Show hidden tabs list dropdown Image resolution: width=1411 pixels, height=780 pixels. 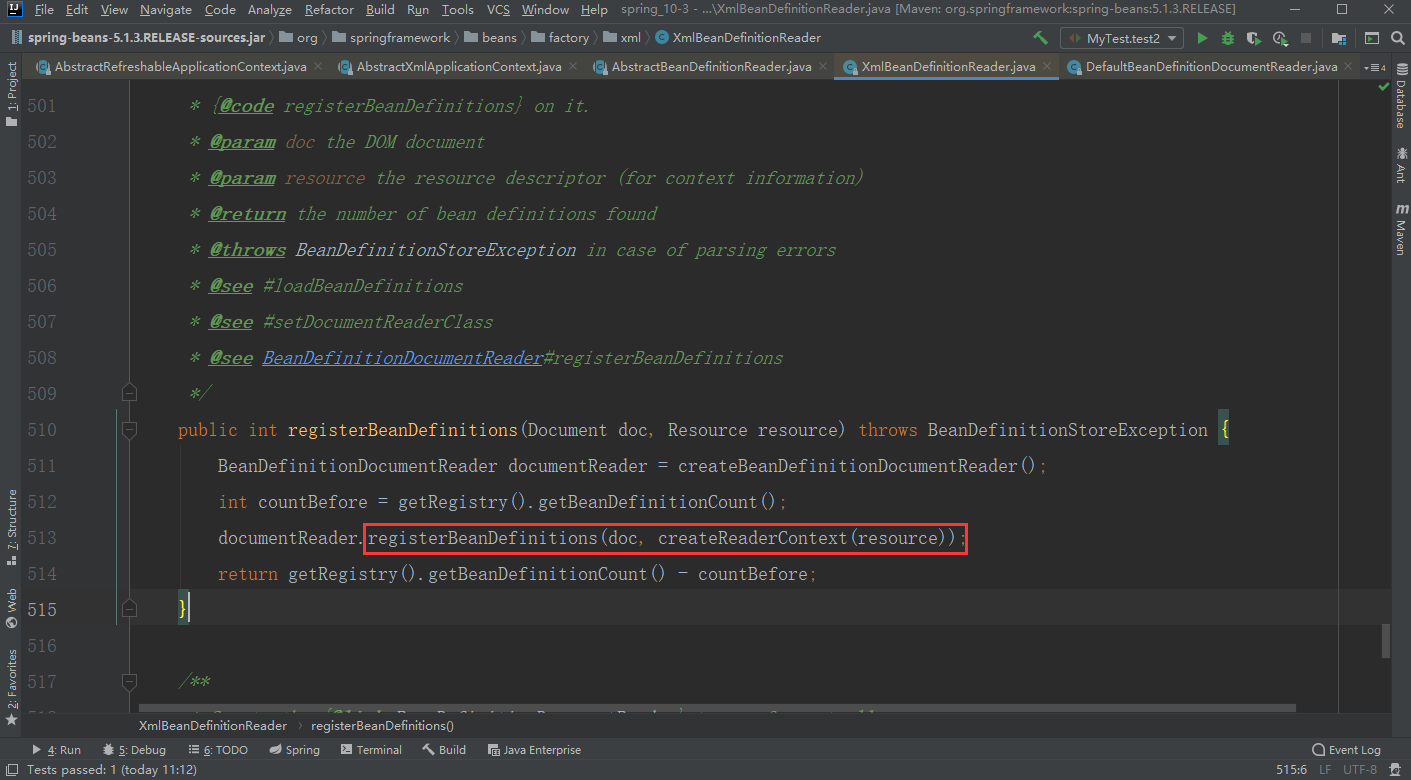click(1376, 67)
